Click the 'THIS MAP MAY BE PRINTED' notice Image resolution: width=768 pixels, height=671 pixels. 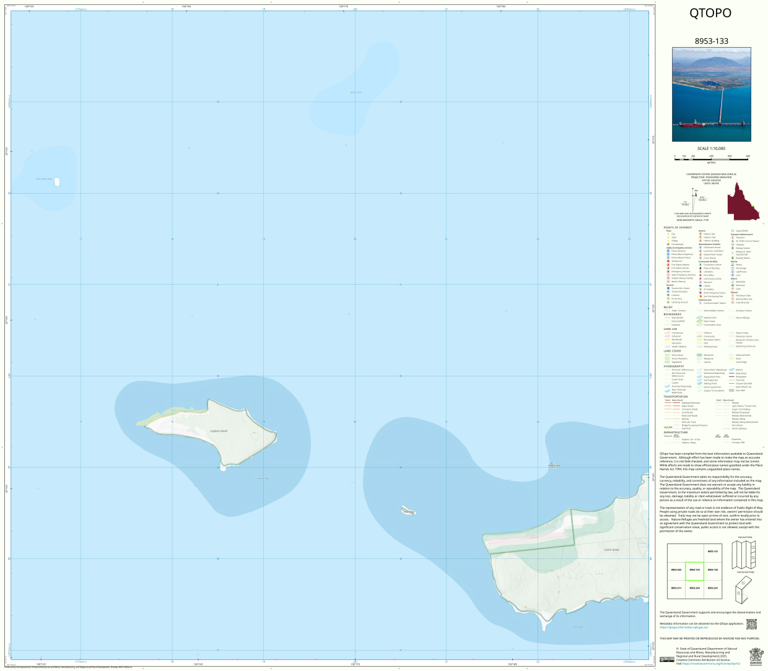pos(708,639)
